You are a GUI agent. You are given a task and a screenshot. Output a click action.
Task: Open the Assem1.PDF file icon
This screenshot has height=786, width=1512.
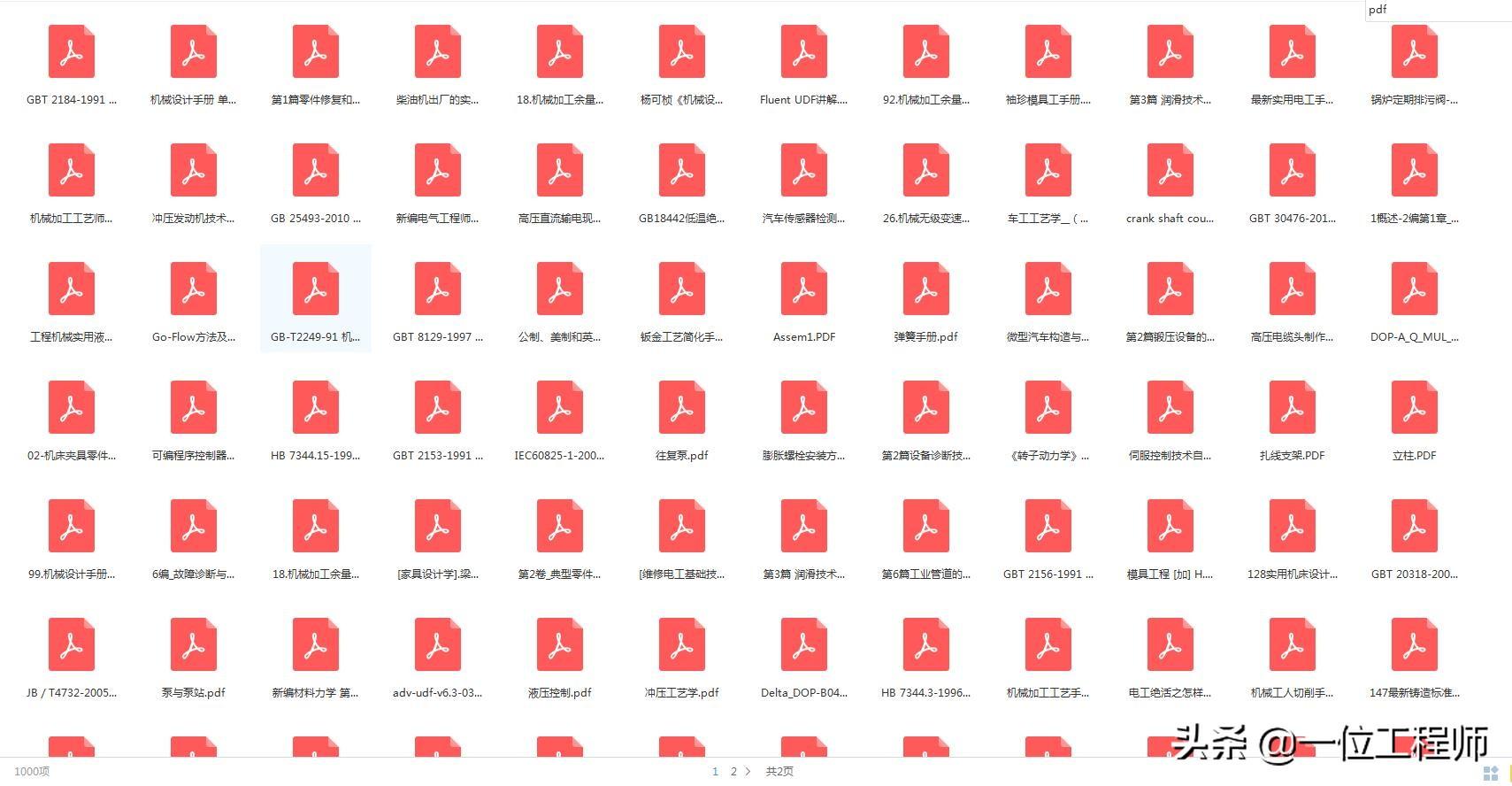pos(803,289)
